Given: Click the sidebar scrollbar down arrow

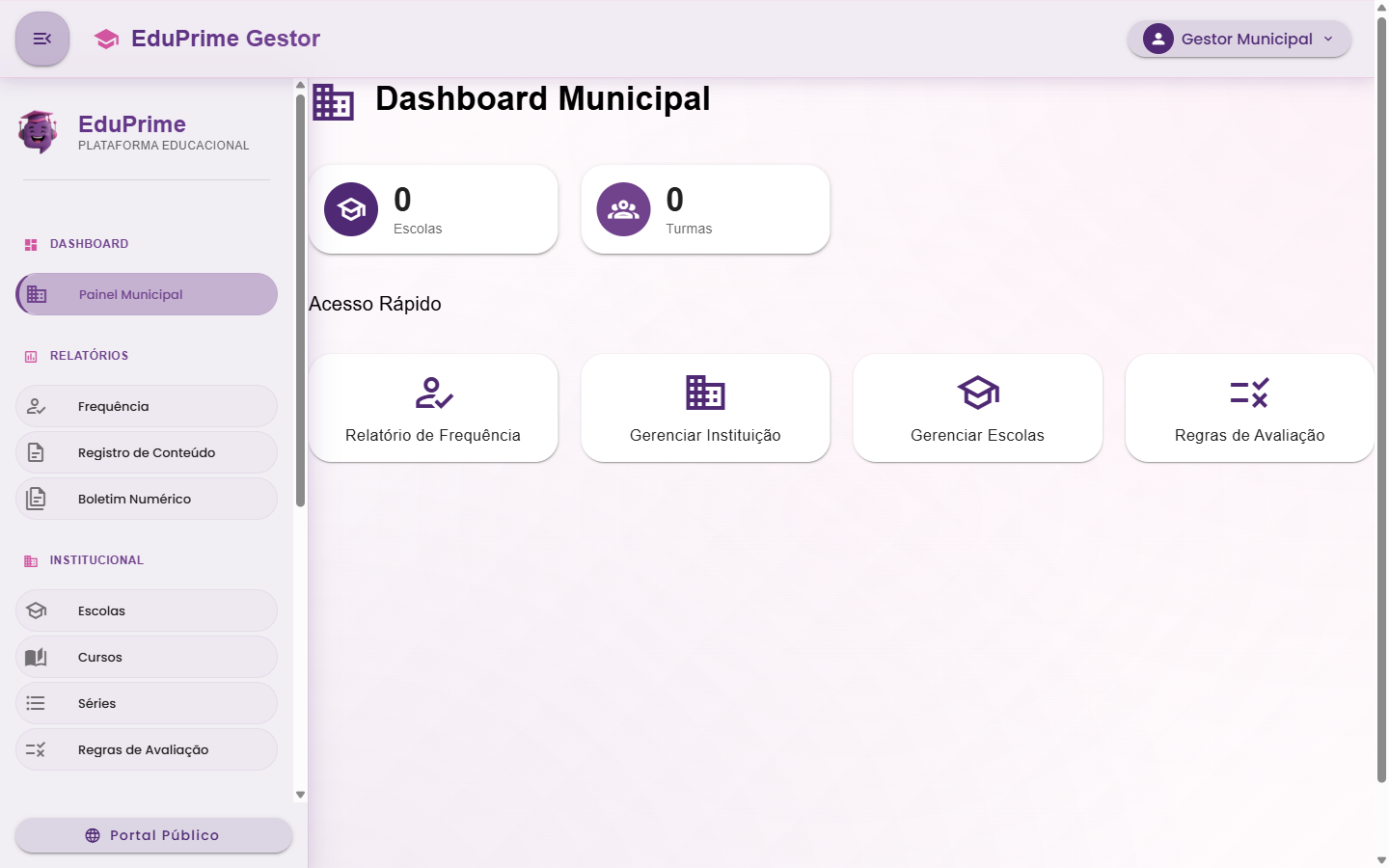Looking at the screenshot, I should tap(300, 795).
